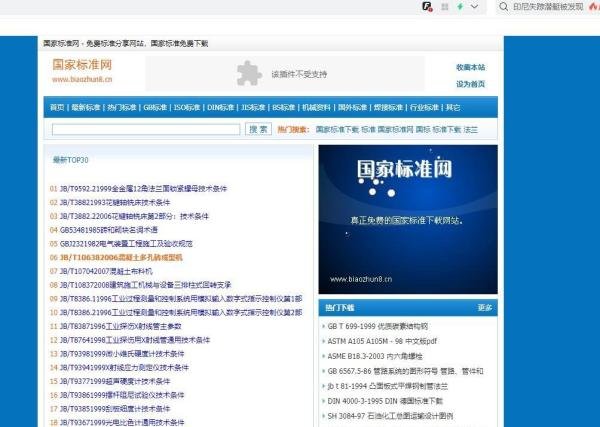The height and width of the screenshot is (427, 600).
Task: Click the magnifier icon in browser search box
Action: pos(504,7)
